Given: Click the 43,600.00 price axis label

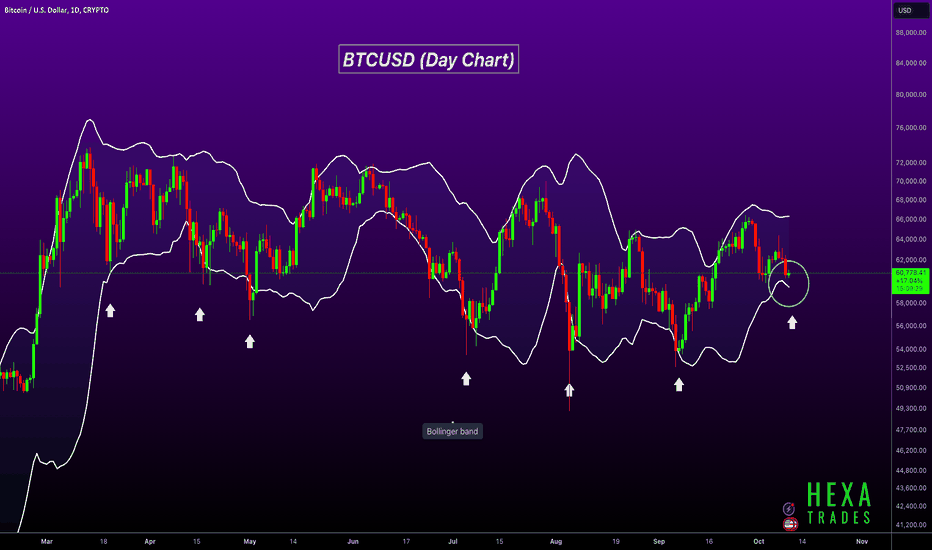Looking at the screenshot, I should [911, 488].
